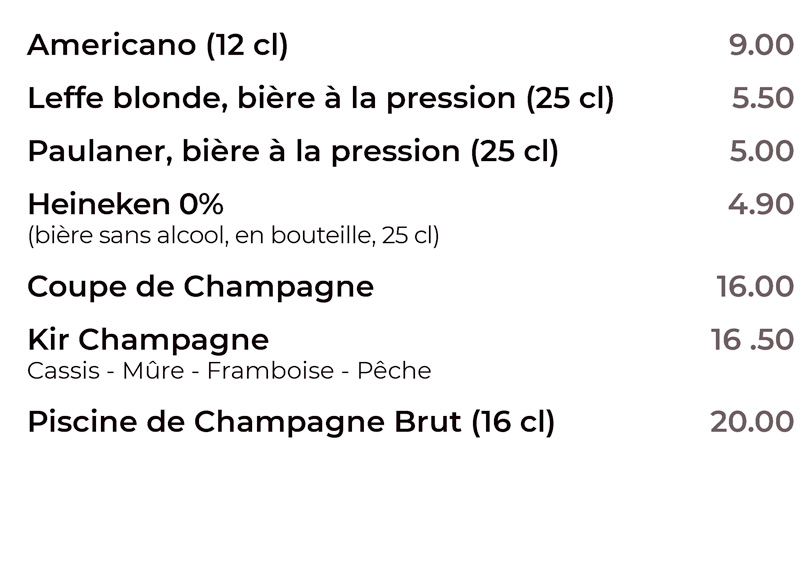Click the Pêche flavor option text
The width and height of the screenshot is (800, 568).
coord(394,371)
